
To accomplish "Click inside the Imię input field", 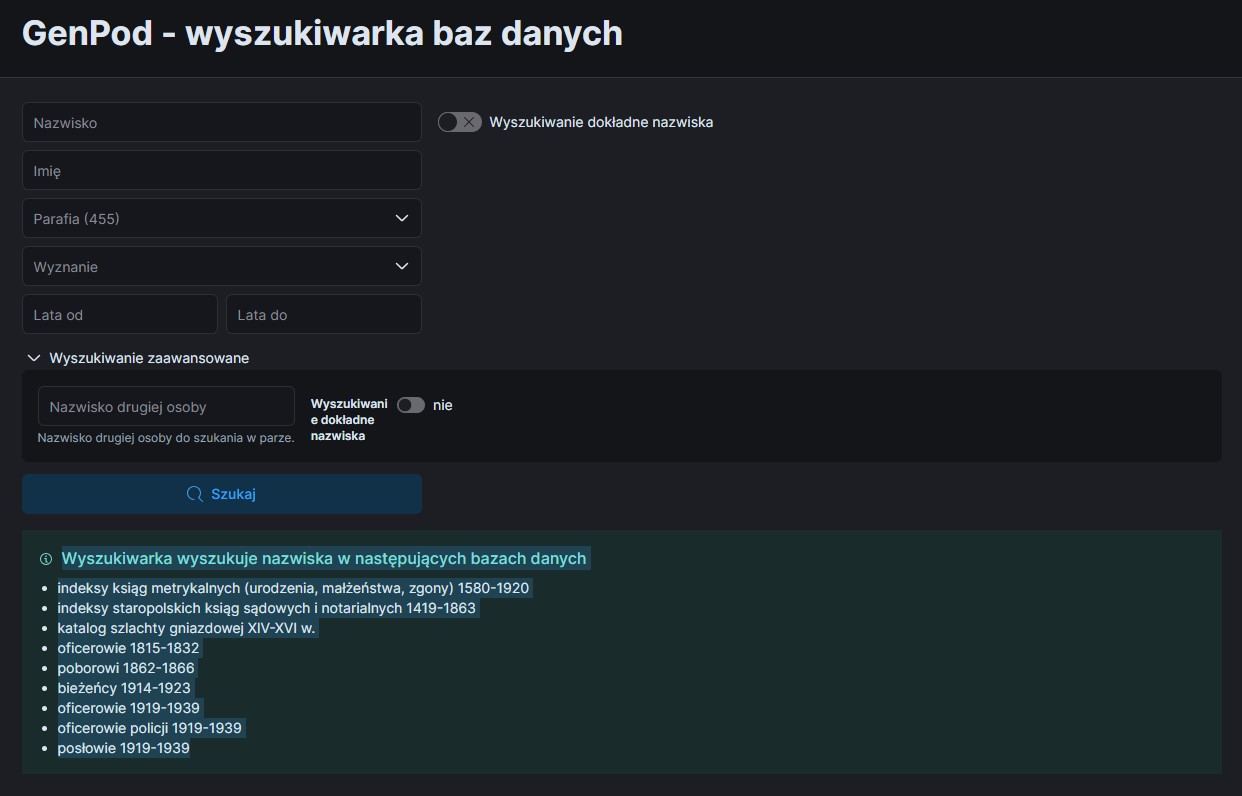I will [221, 170].
